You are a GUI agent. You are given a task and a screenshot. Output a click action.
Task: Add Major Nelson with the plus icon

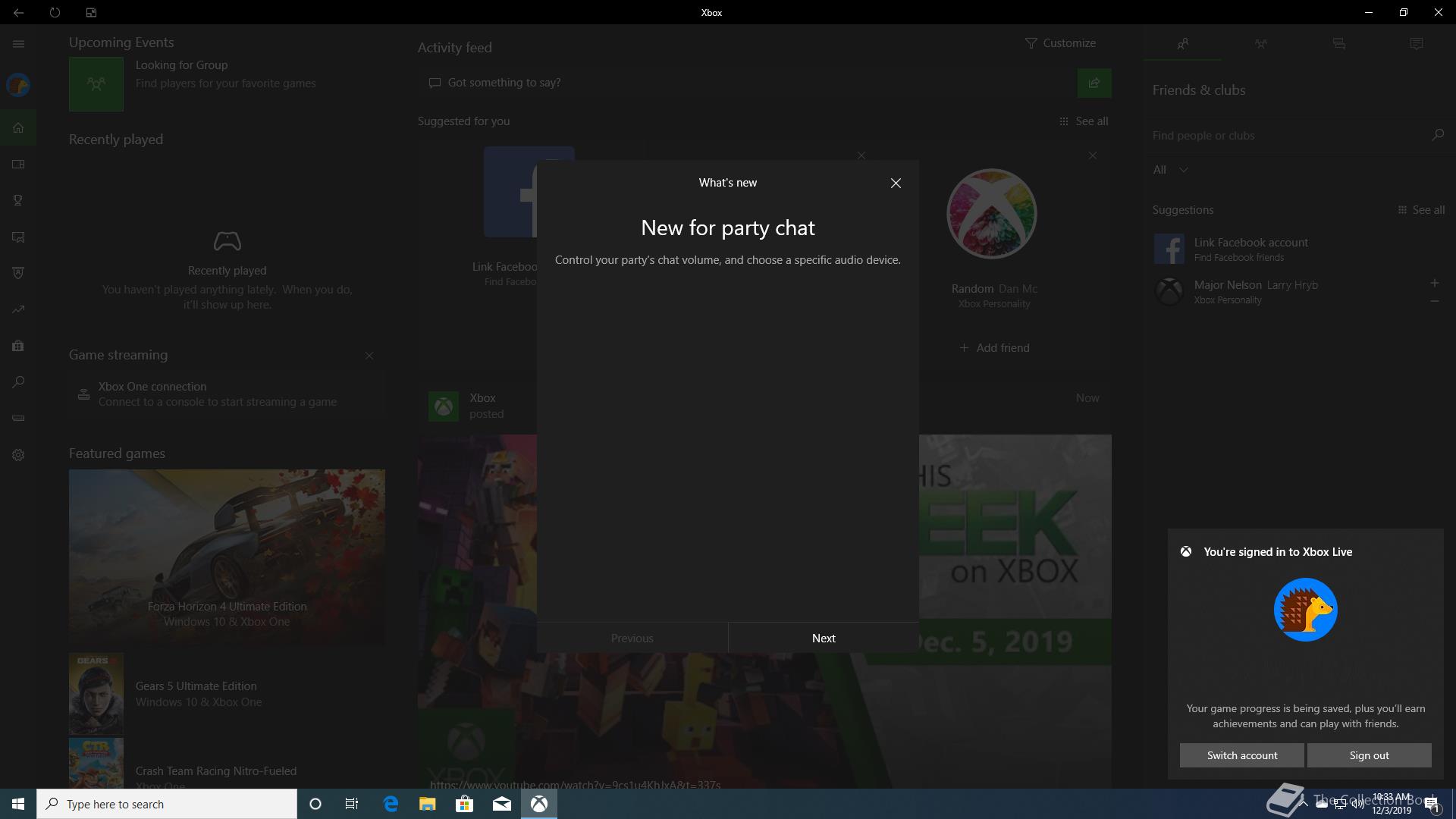1434,283
